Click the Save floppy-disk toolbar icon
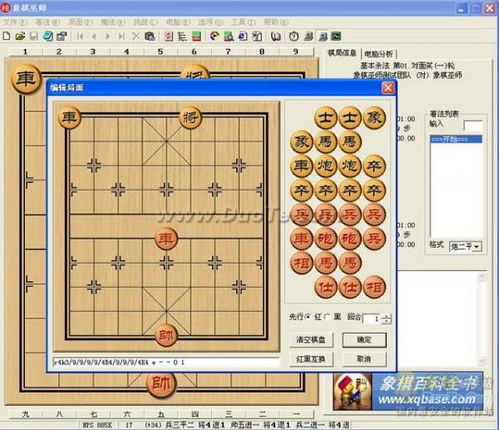Screen dimensions: 499x430 34,36
